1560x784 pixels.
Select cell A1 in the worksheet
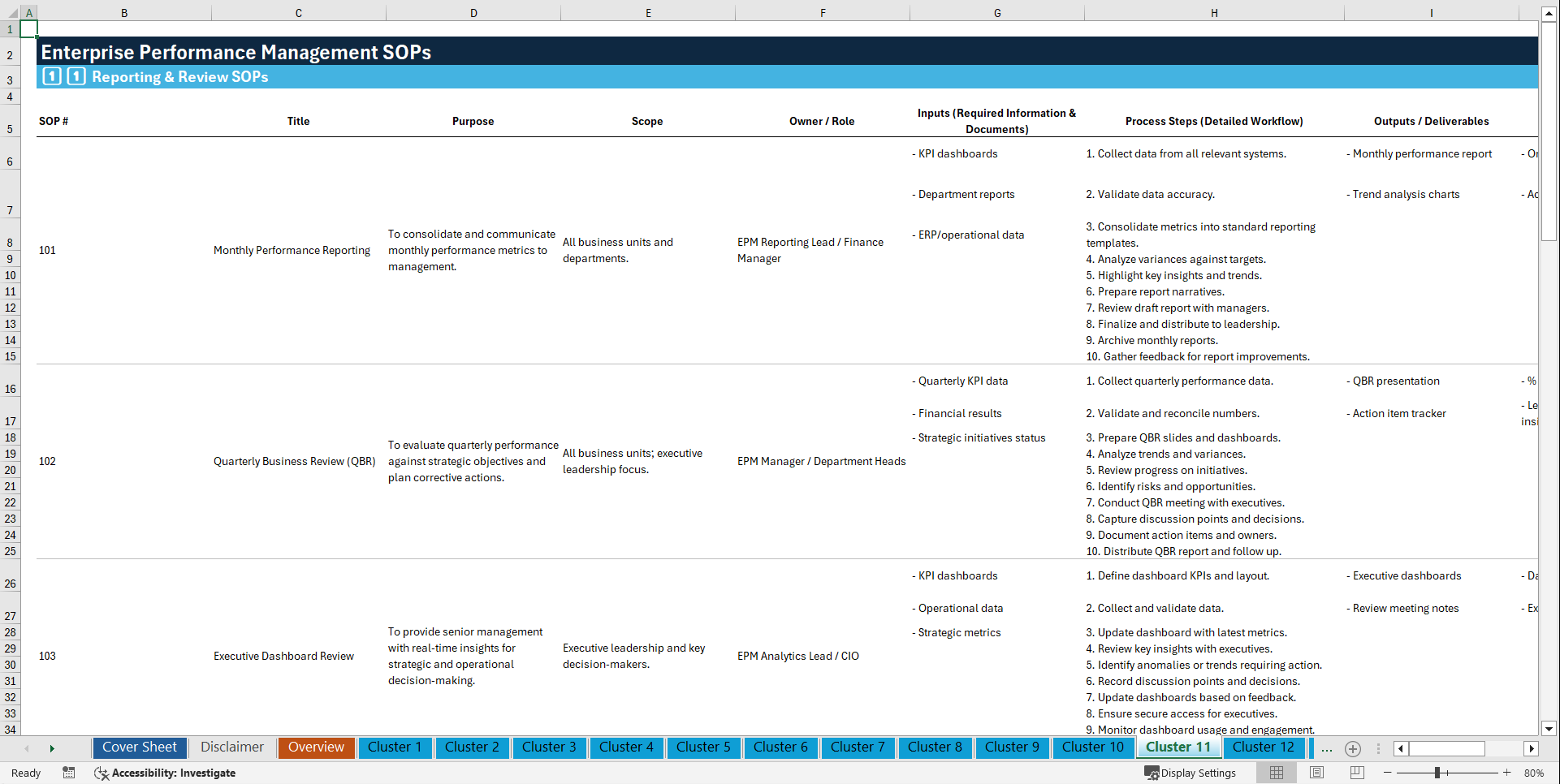pos(29,28)
